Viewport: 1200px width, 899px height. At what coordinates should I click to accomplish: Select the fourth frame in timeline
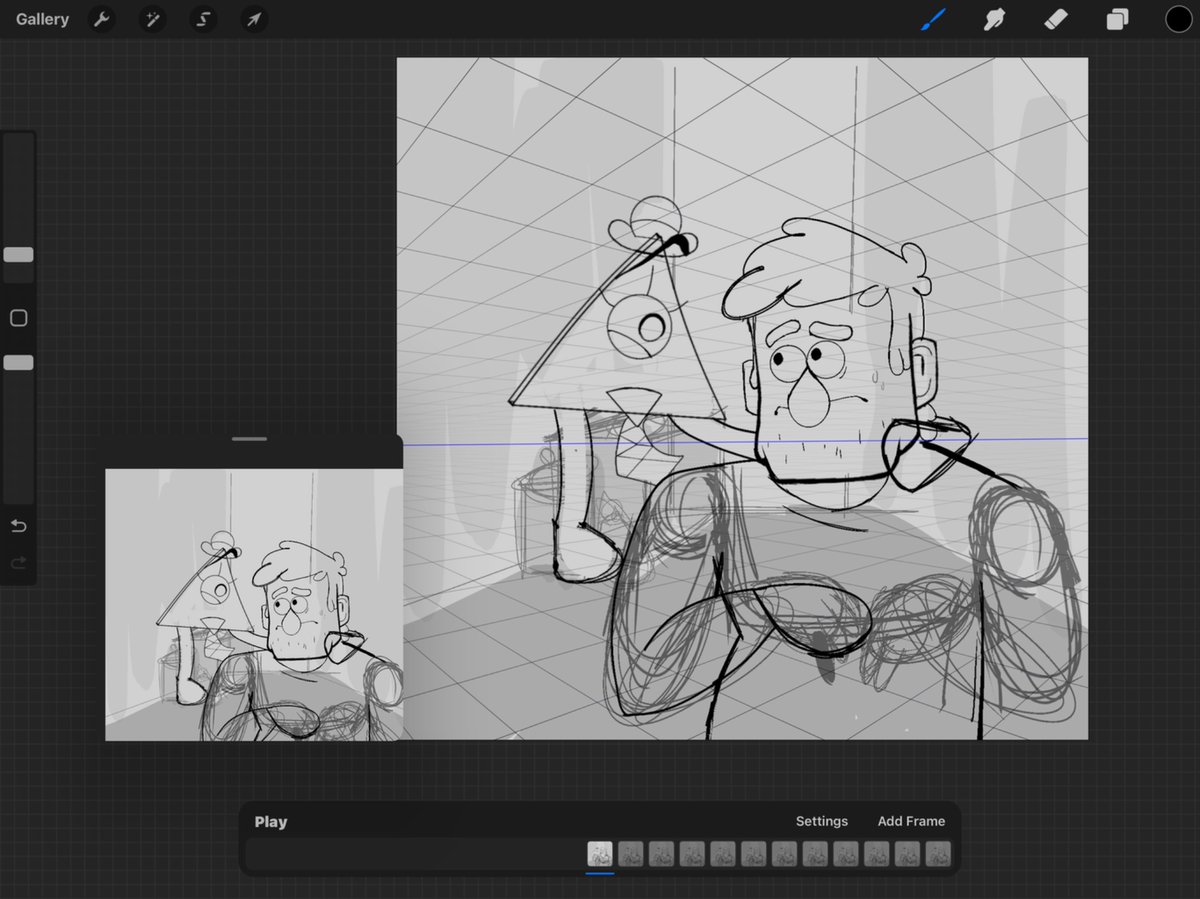pos(692,854)
